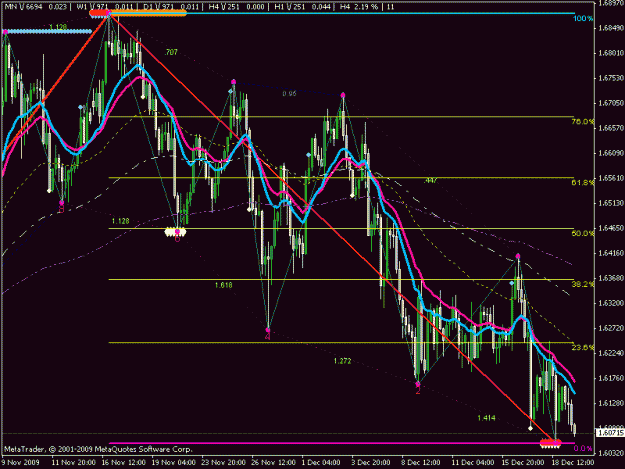Image resolution: width=625 pixels, height=469 pixels.
Task: Click the 23.6% Fibonacci label
Action: click(582, 347)
